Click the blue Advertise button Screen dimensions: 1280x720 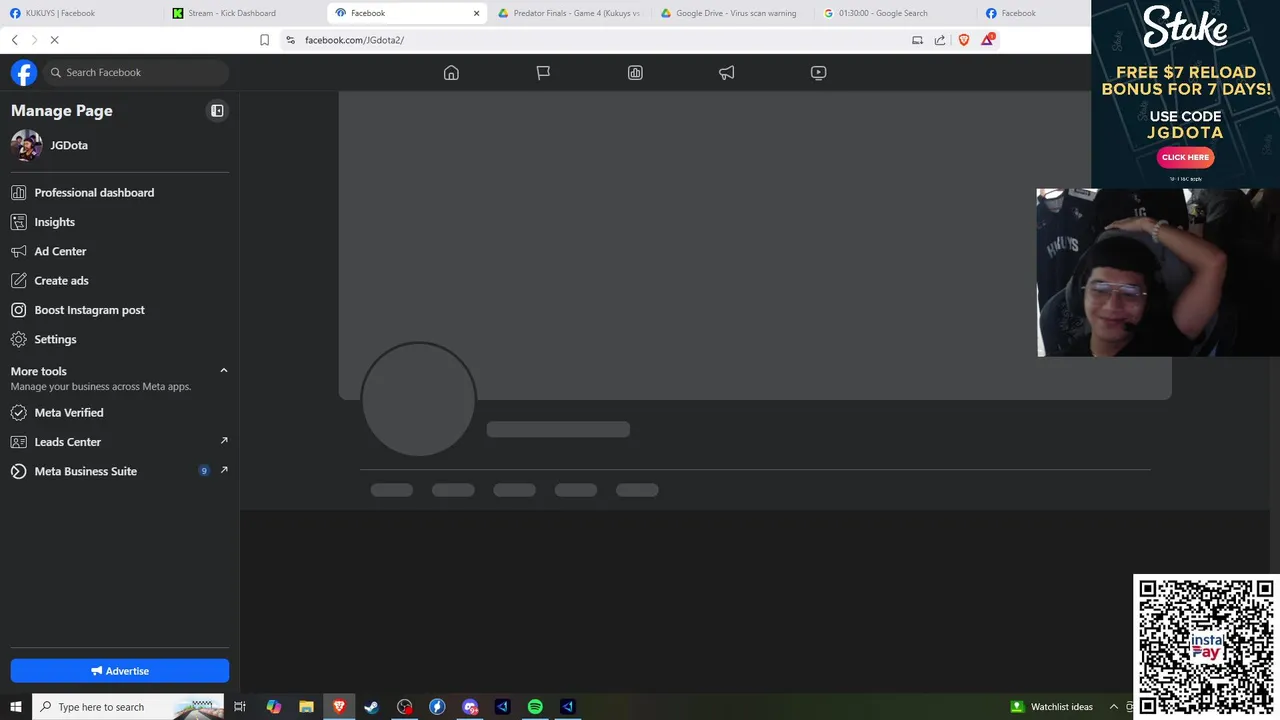(x=120, y=671)
